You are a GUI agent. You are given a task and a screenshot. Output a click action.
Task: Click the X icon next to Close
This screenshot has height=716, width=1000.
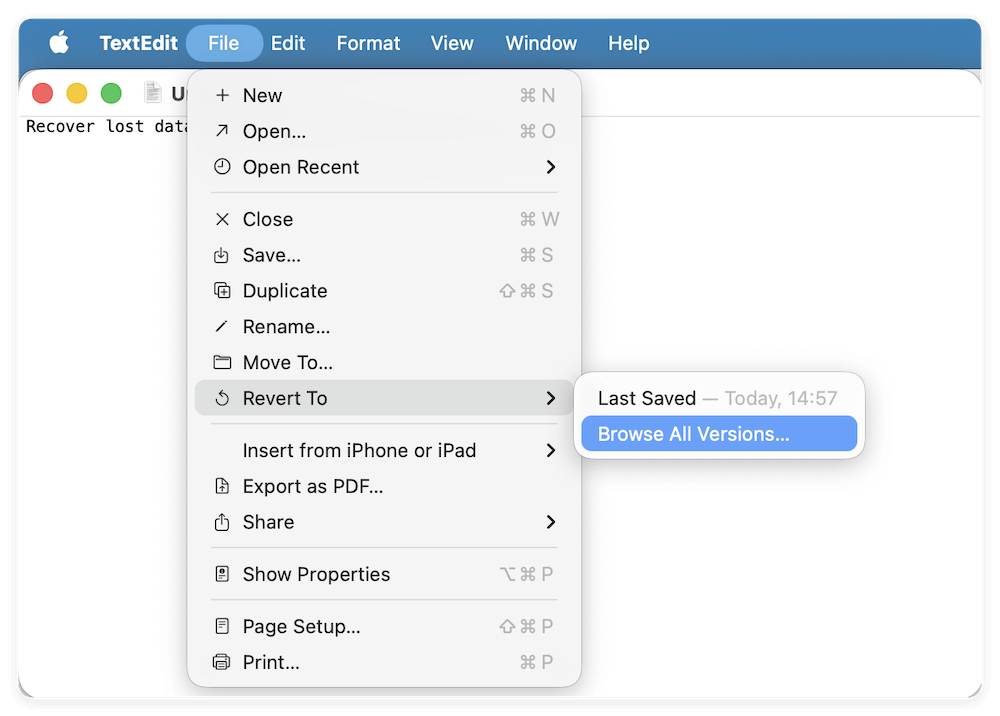220,219
